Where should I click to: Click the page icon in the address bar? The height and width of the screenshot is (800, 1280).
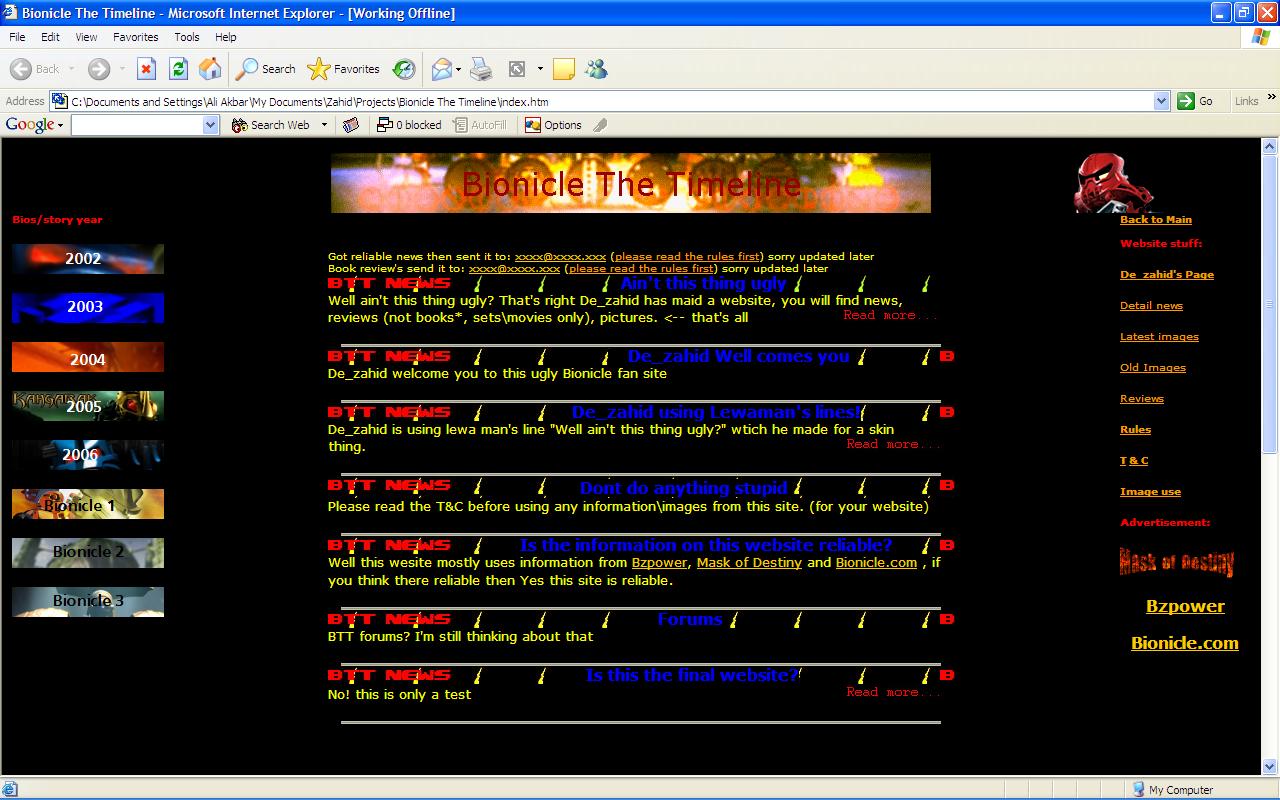(60, 101)
